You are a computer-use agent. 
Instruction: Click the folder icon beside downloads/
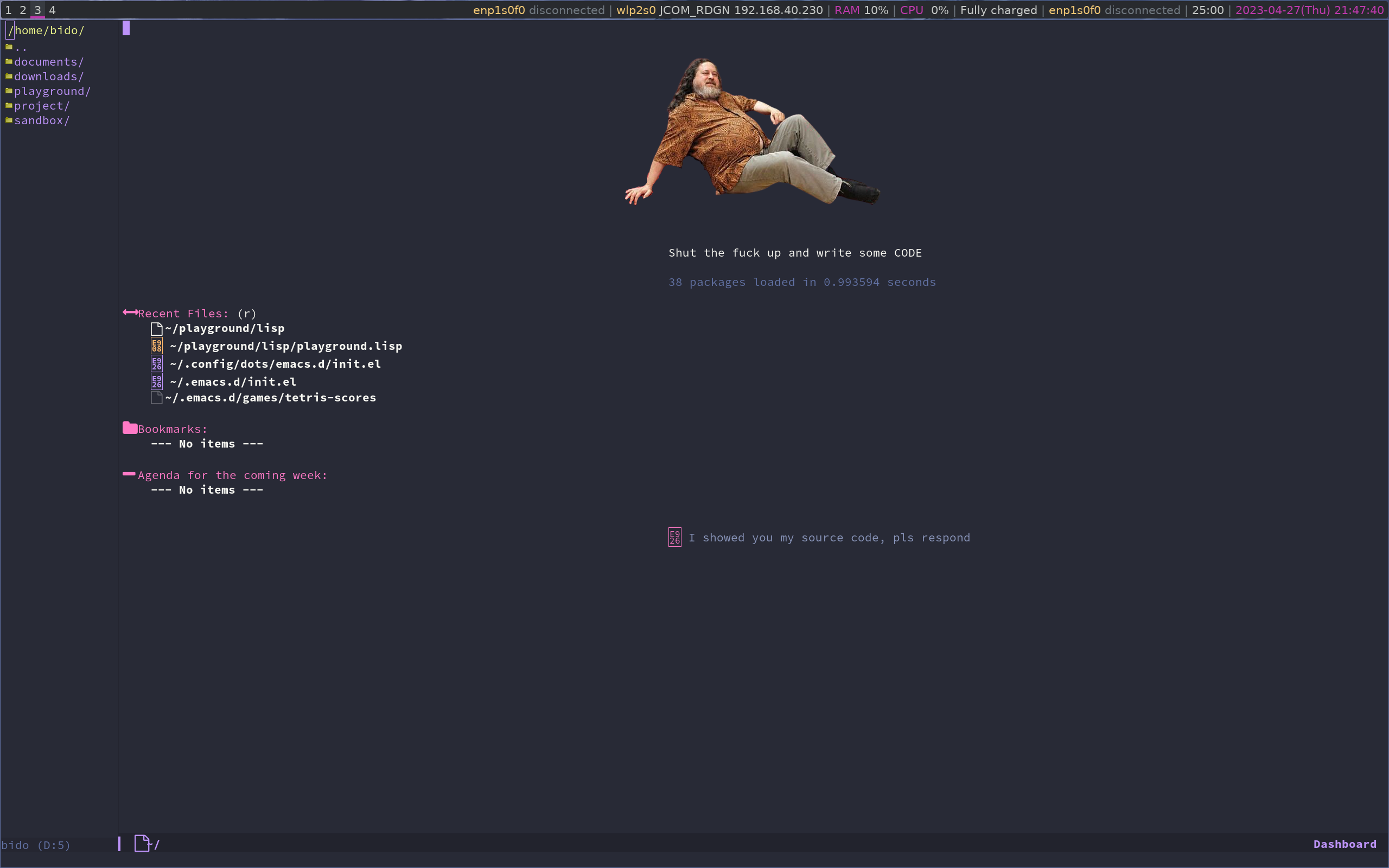pos(9,76)
